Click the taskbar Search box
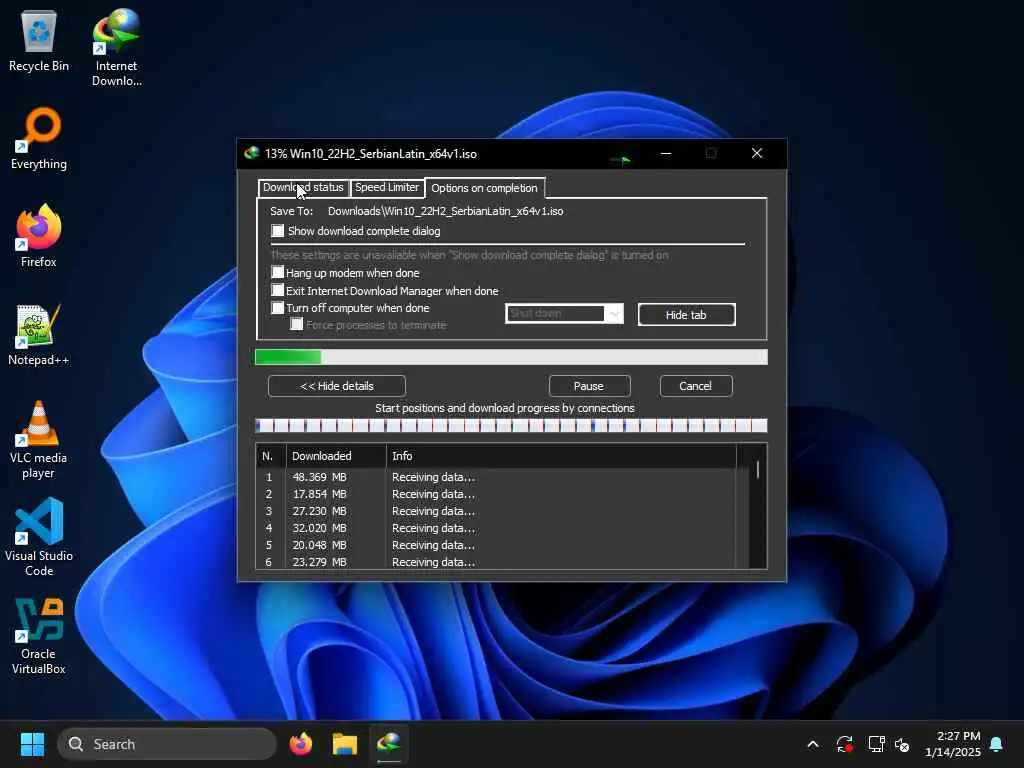This screenshot has height=768, width=1024. (167, 744)
